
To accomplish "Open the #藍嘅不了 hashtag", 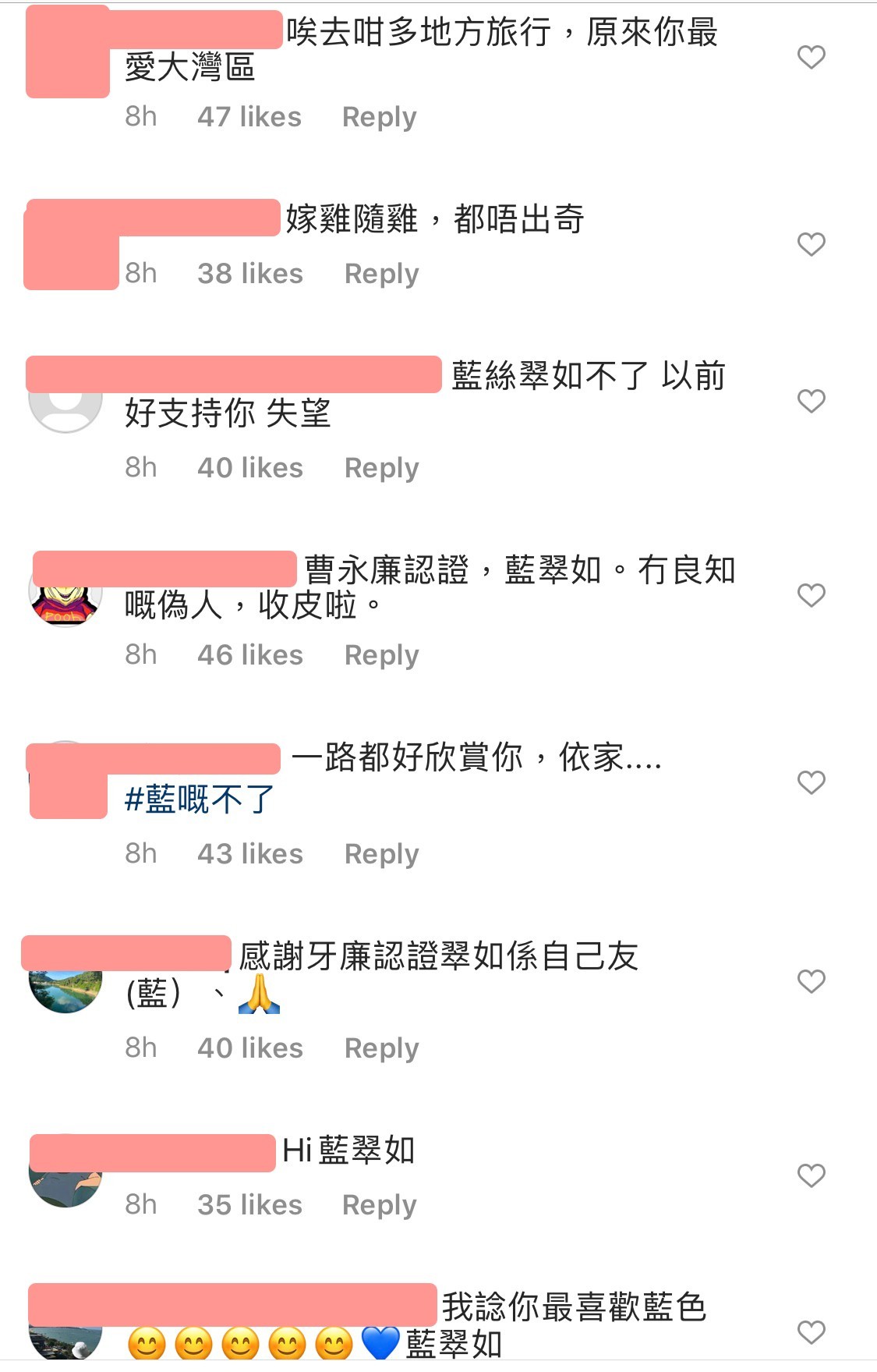I will click(x=200, y=799).
